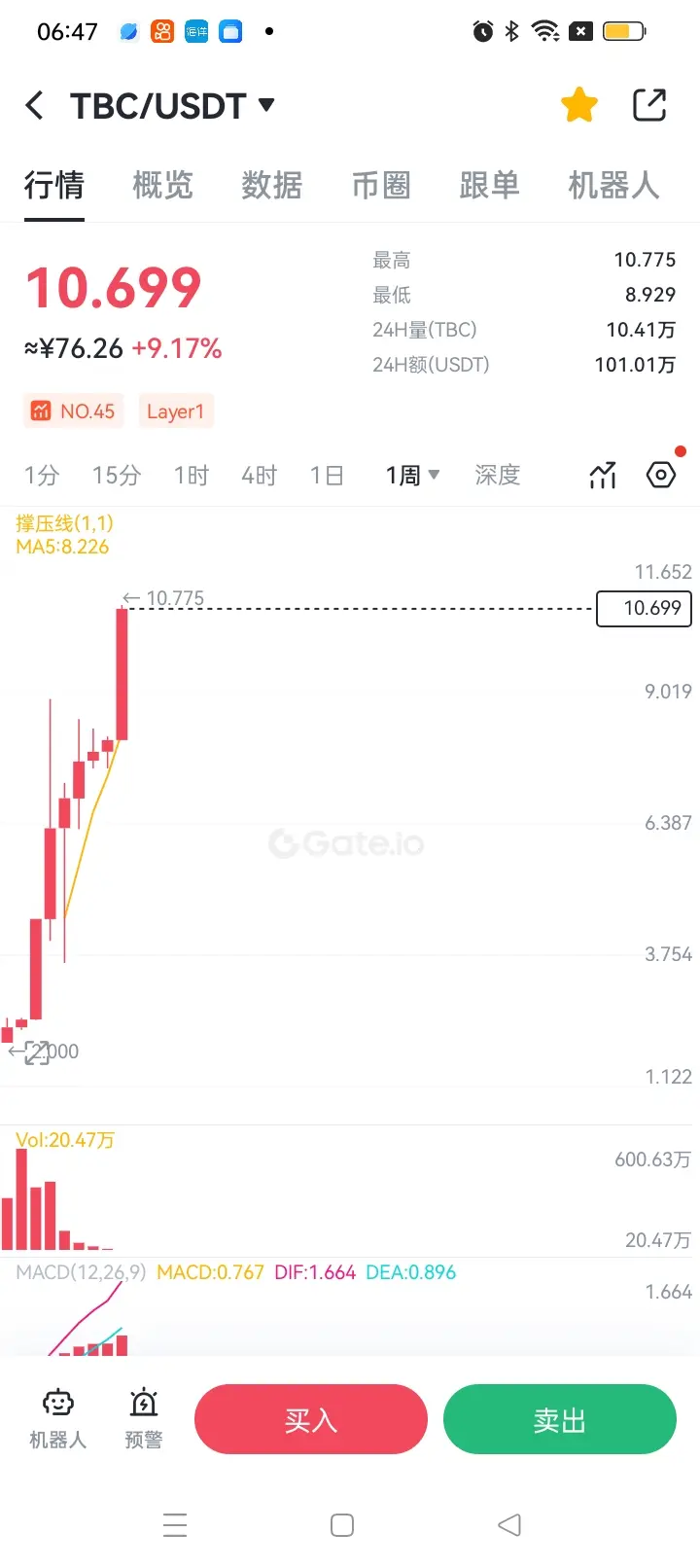Open the chart indicators icon
The height and width of the screenshot is (1568, 700).
coord(603,475)
